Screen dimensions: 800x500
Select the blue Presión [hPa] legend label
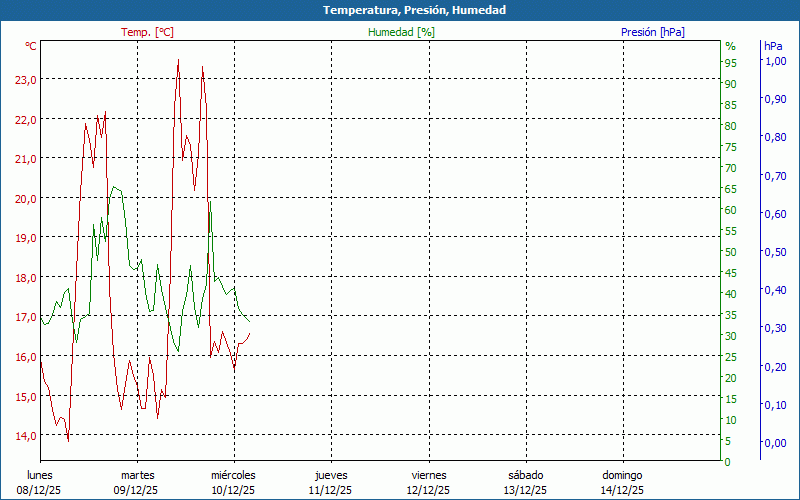click(653, 32)
